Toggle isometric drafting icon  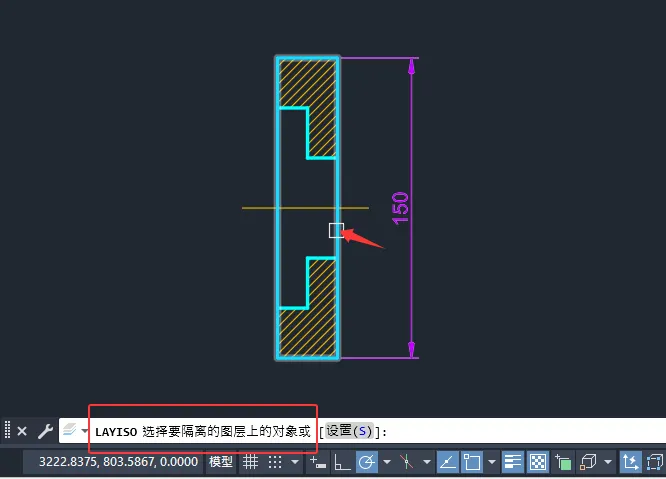(x=406, y=462)
